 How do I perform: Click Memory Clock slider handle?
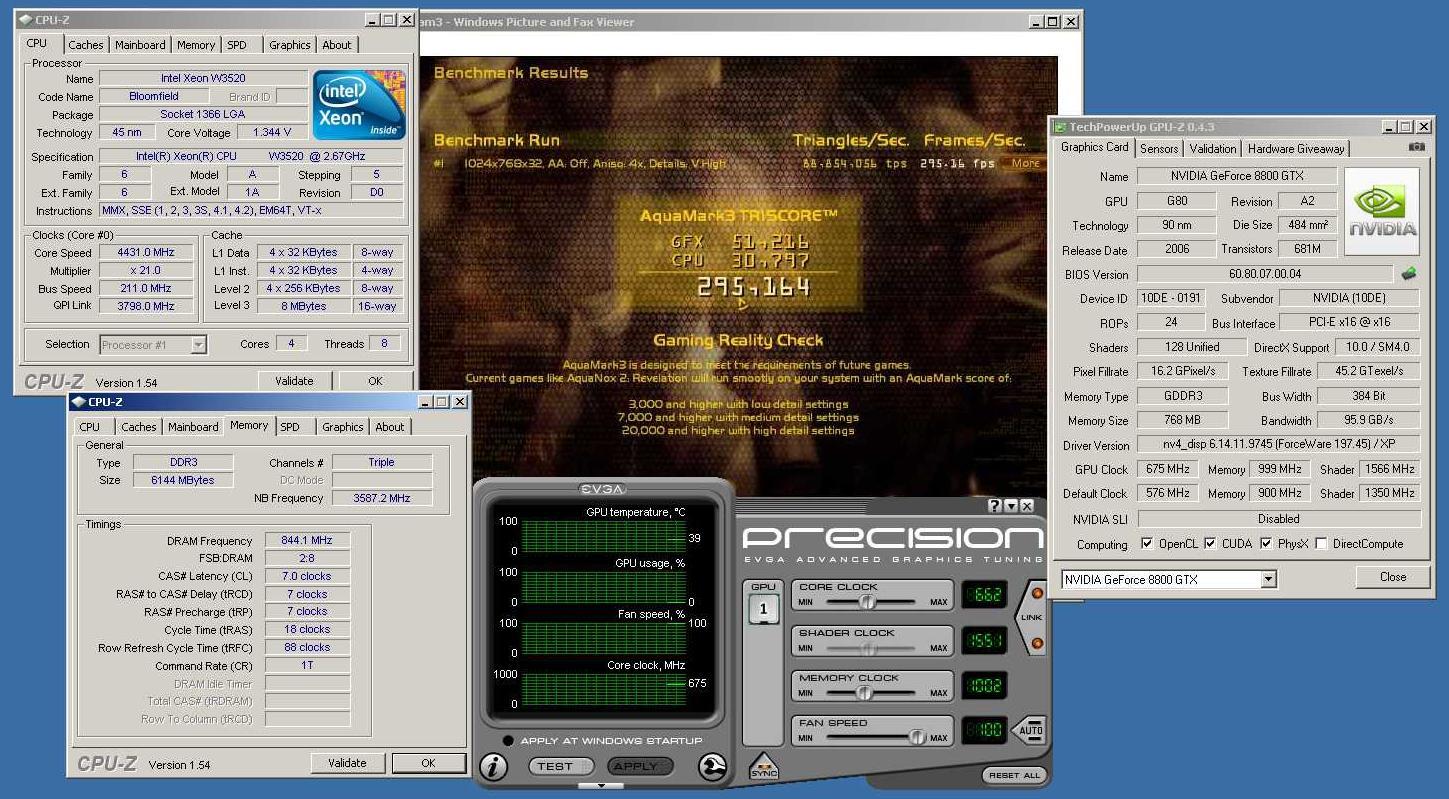863,692
